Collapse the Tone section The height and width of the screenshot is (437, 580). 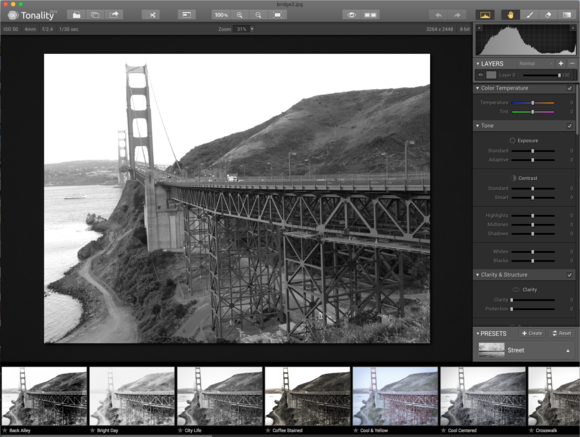tap(478, 126)
